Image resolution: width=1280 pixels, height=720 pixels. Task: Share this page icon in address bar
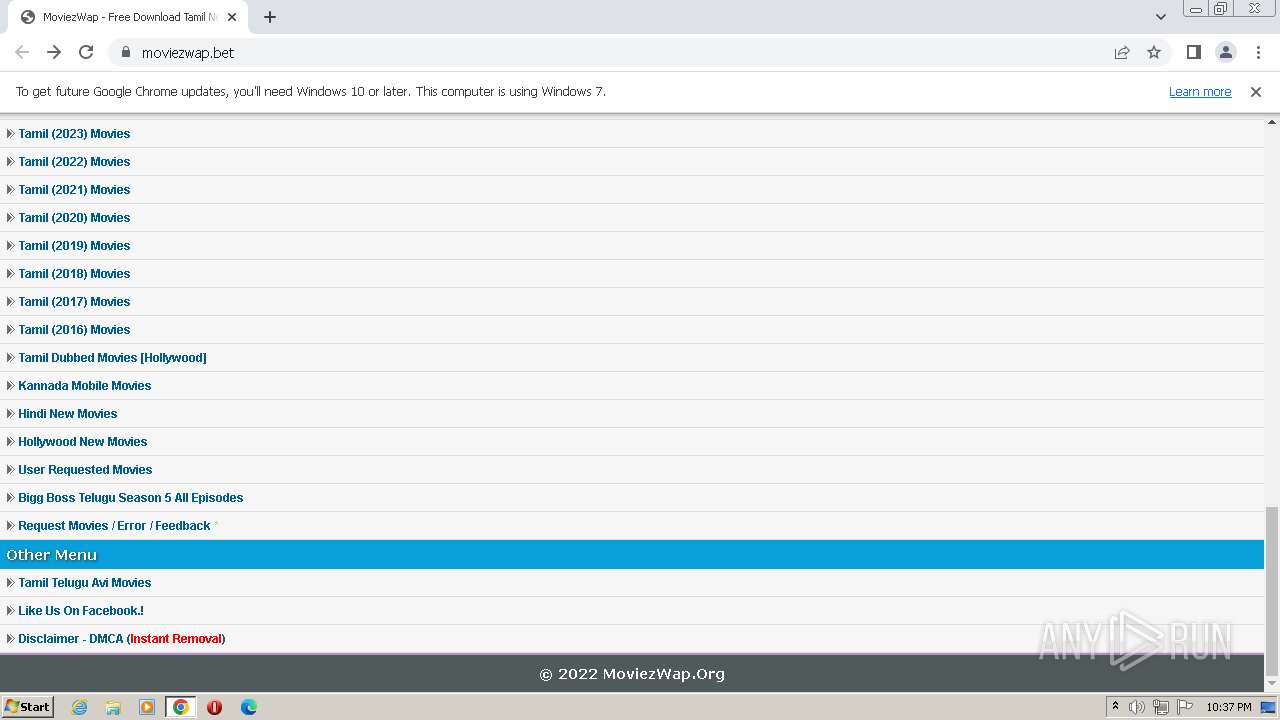tap(1122, 52)
